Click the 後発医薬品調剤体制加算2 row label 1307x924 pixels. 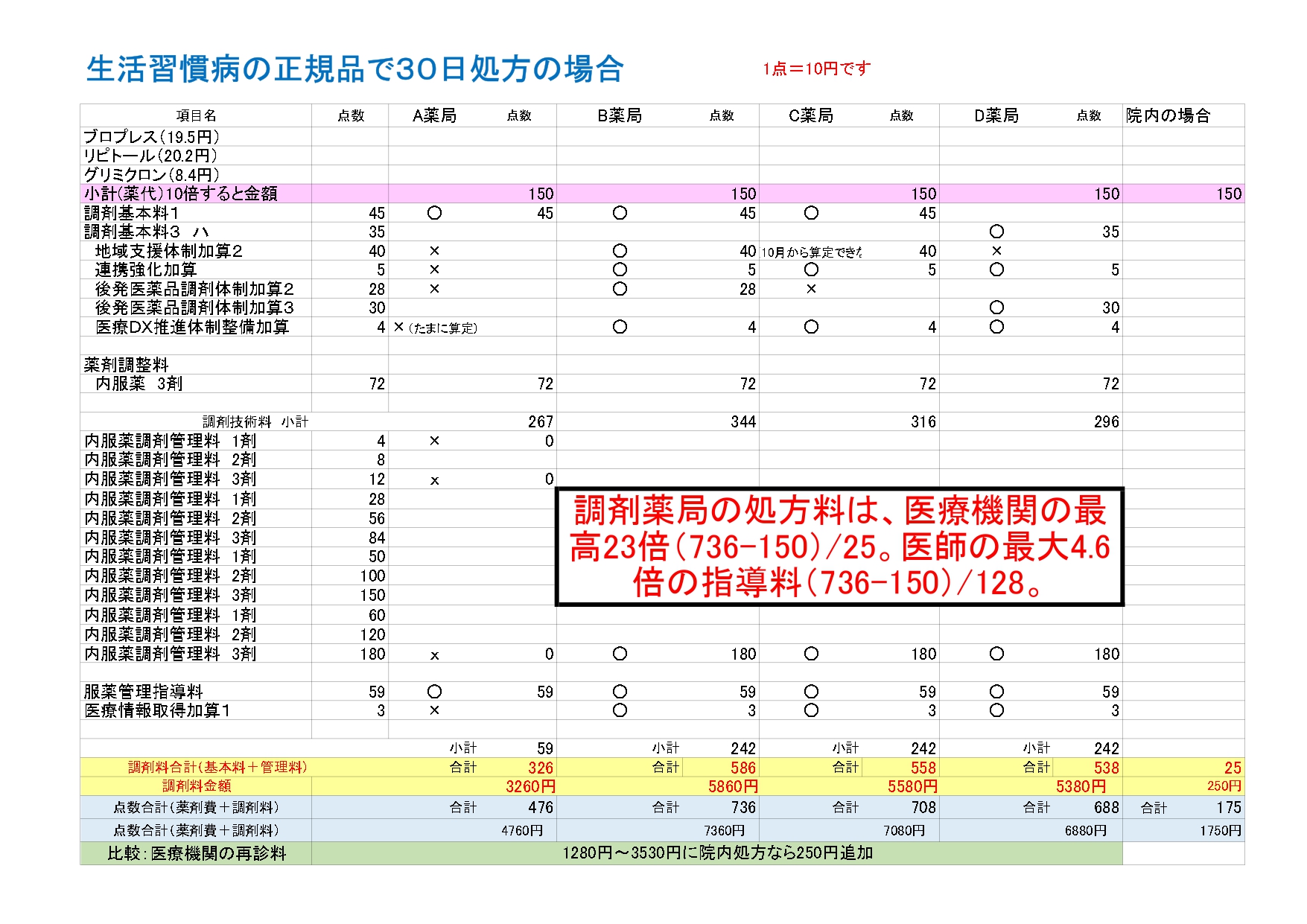click(194, 289)
